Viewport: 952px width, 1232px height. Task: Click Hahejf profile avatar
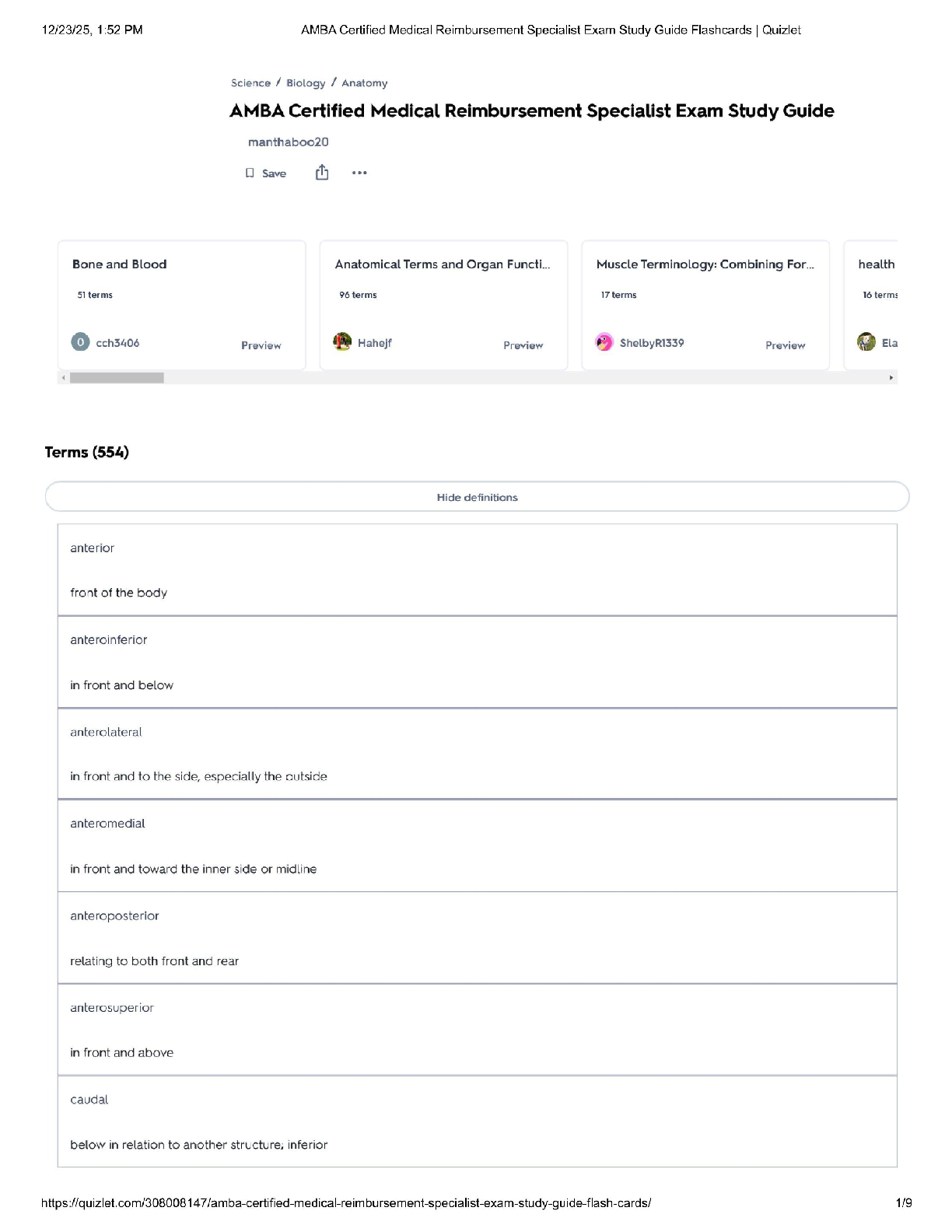point(342,342)
